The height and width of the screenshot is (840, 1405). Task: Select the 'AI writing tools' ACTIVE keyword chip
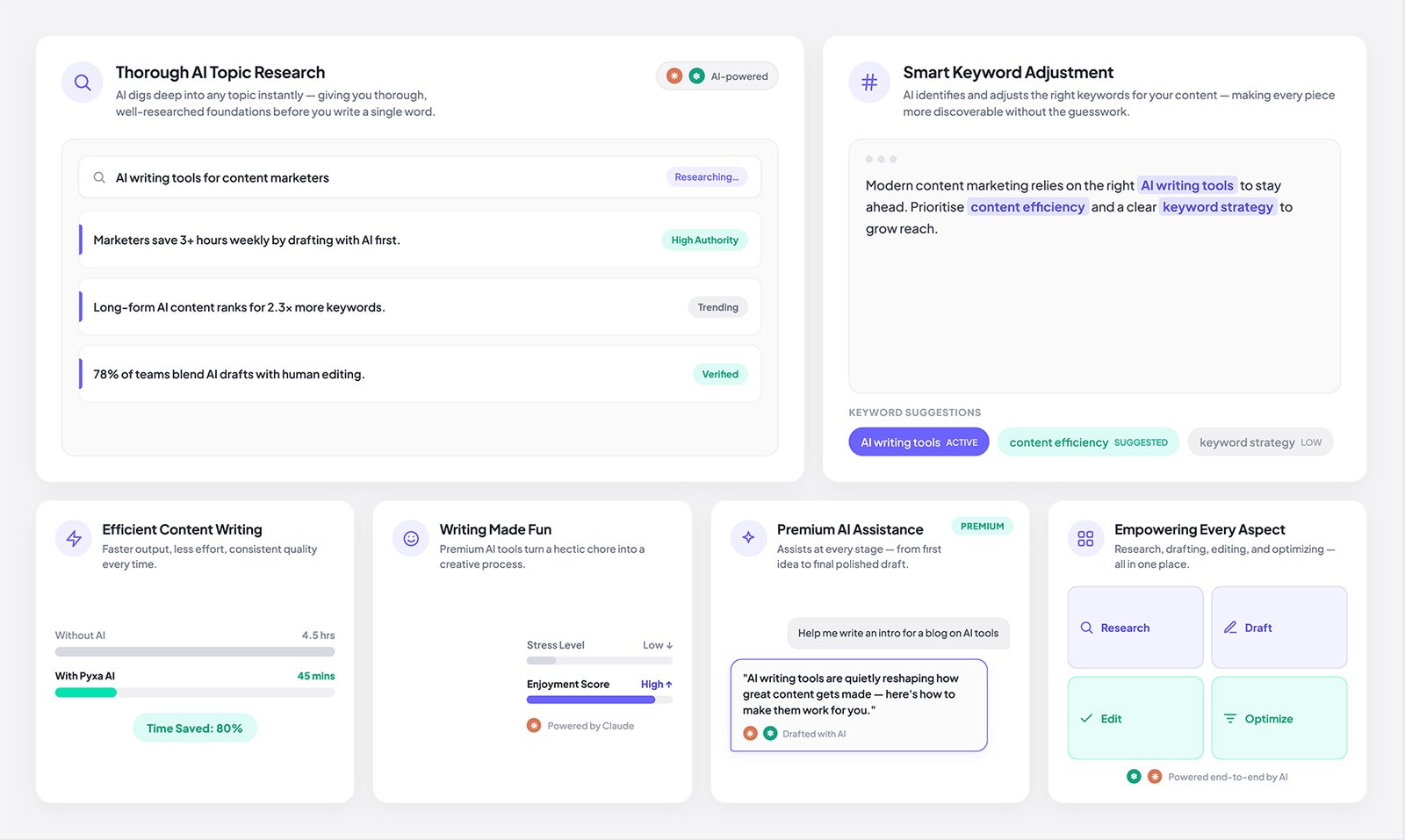click(919, 442)
